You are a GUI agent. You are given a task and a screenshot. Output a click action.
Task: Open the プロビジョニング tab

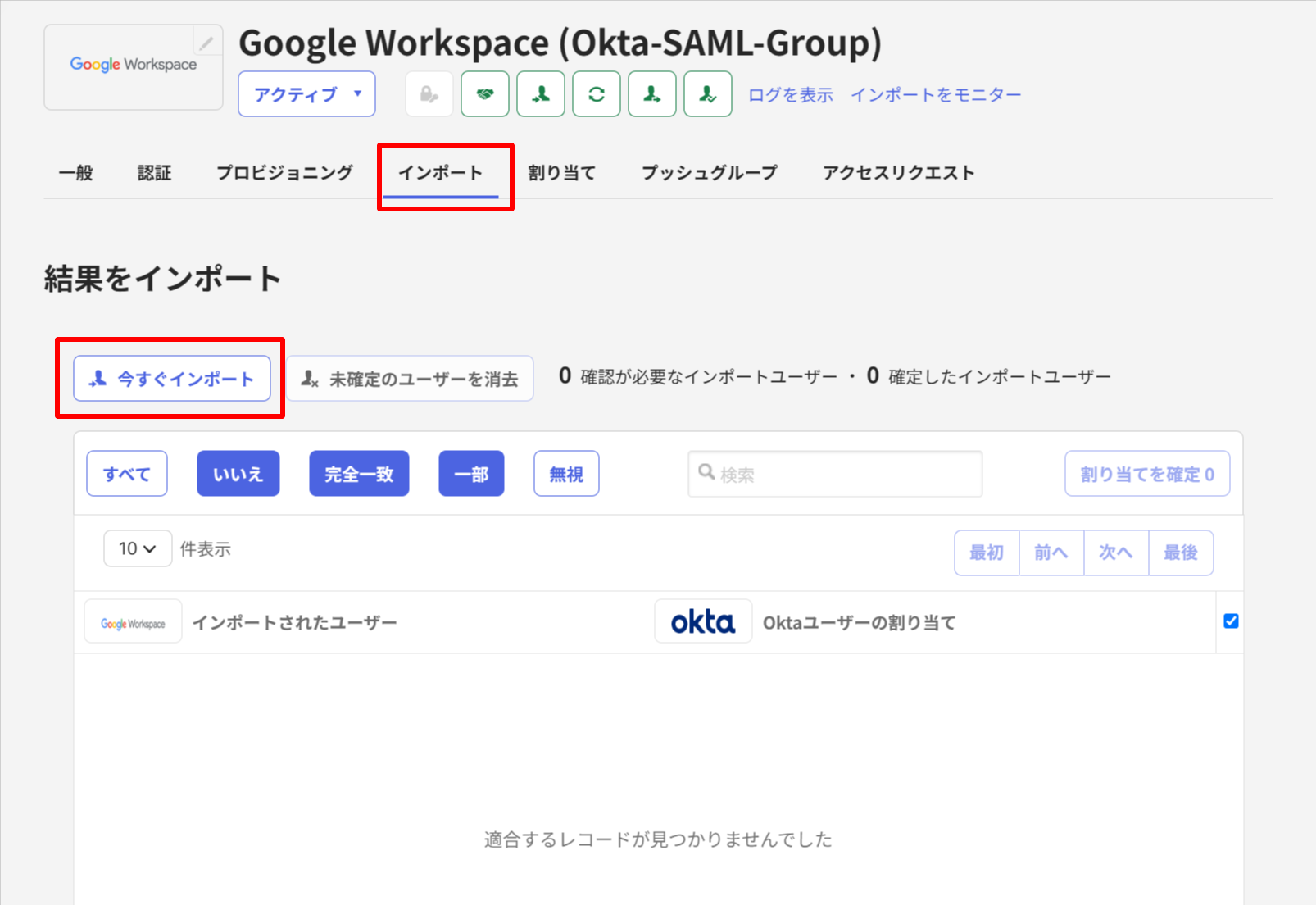tap(284, 172)
